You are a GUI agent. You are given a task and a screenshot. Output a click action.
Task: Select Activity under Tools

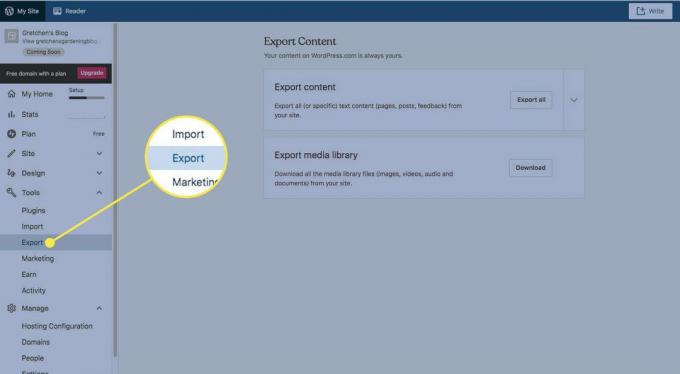pos(33,291)
